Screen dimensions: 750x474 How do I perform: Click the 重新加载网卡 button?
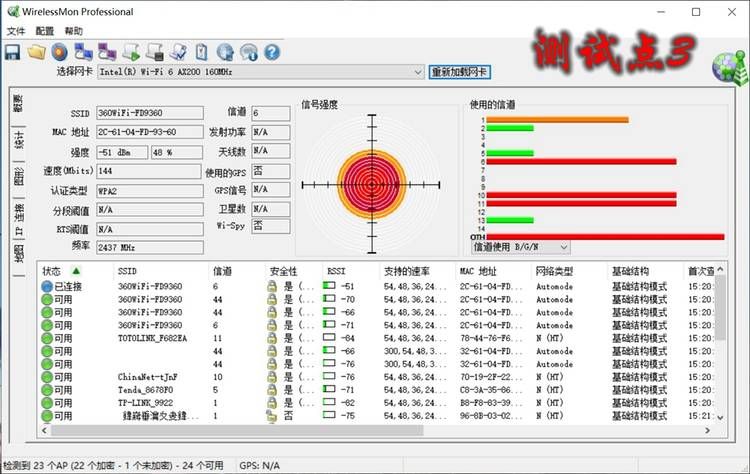click(x=459, y=72)
